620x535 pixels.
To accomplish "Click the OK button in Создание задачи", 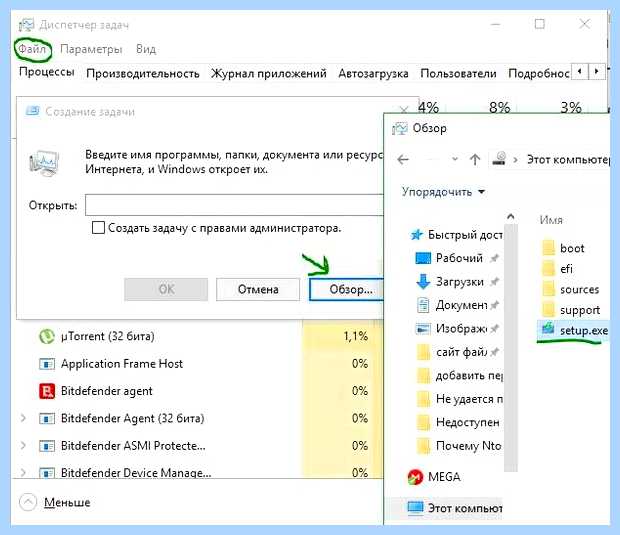I will click(x=166, y=289).
